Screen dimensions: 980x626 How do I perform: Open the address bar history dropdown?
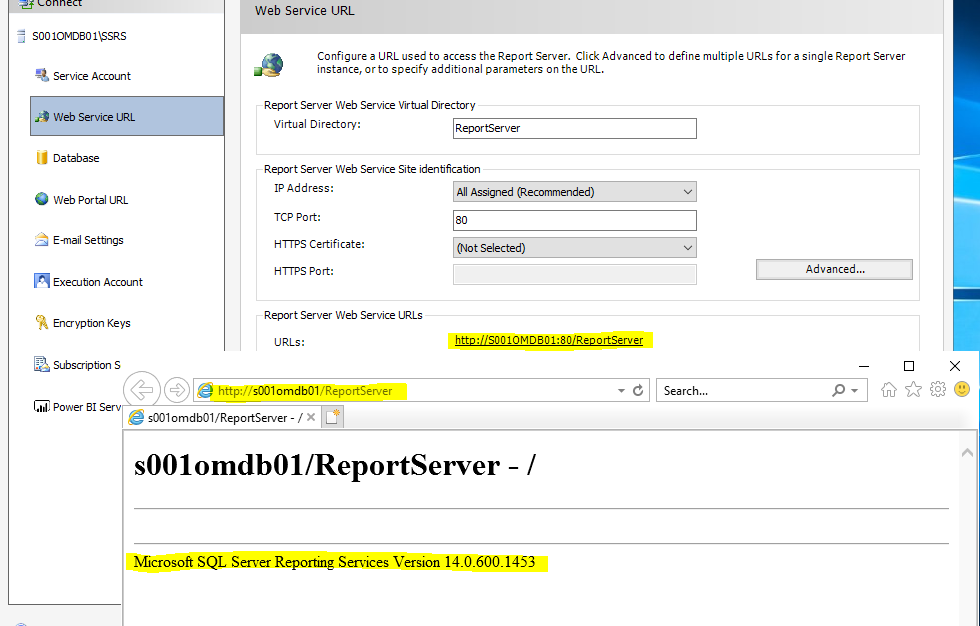click(621, 390)
